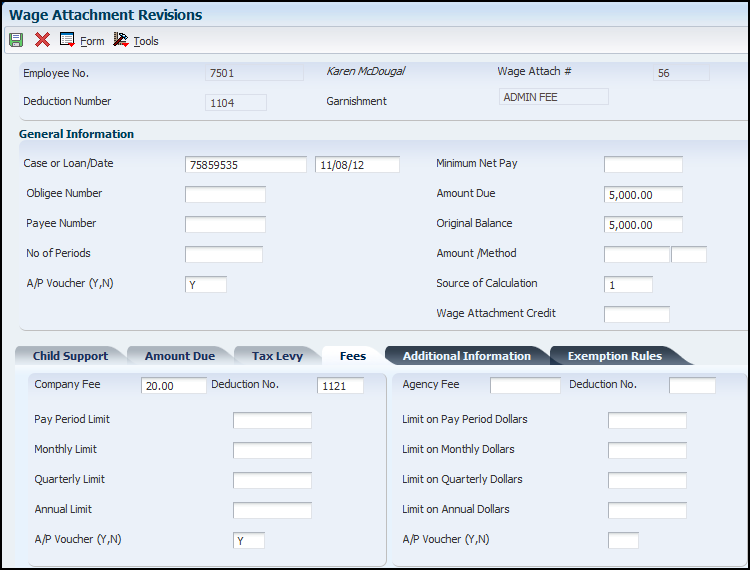Click the Source of Calculation field
The width and height of the screenshot is (750, 570).
(x=628, y=285)
